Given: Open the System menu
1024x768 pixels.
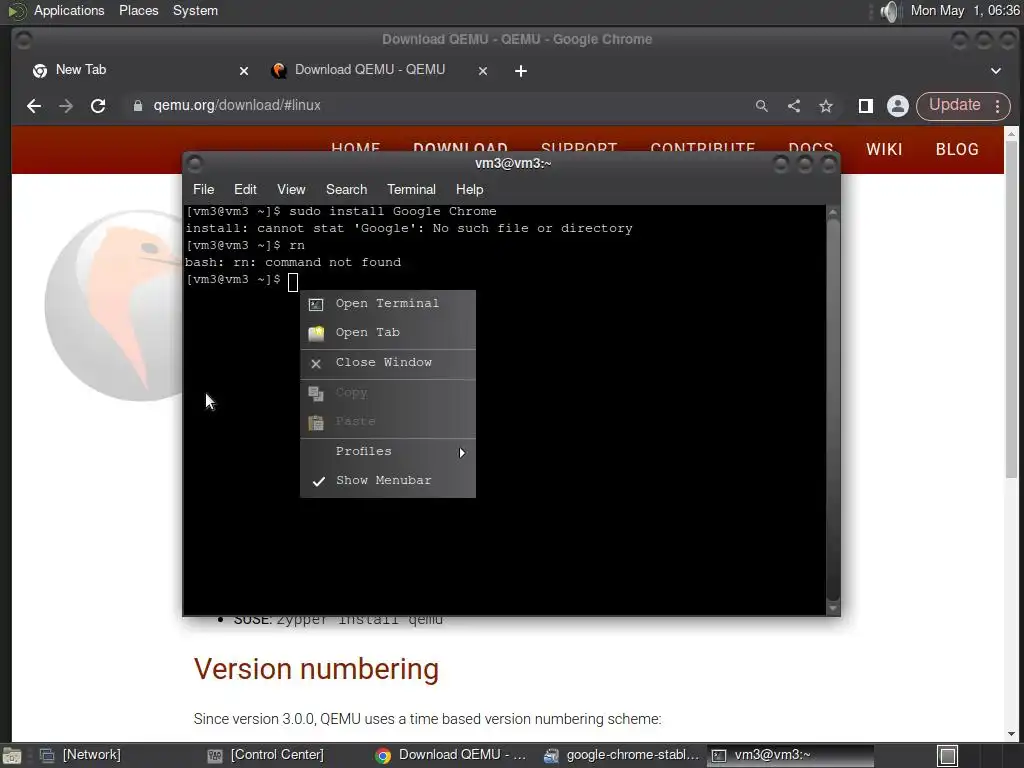Looking at the screenshot, I should click(195, 10).
